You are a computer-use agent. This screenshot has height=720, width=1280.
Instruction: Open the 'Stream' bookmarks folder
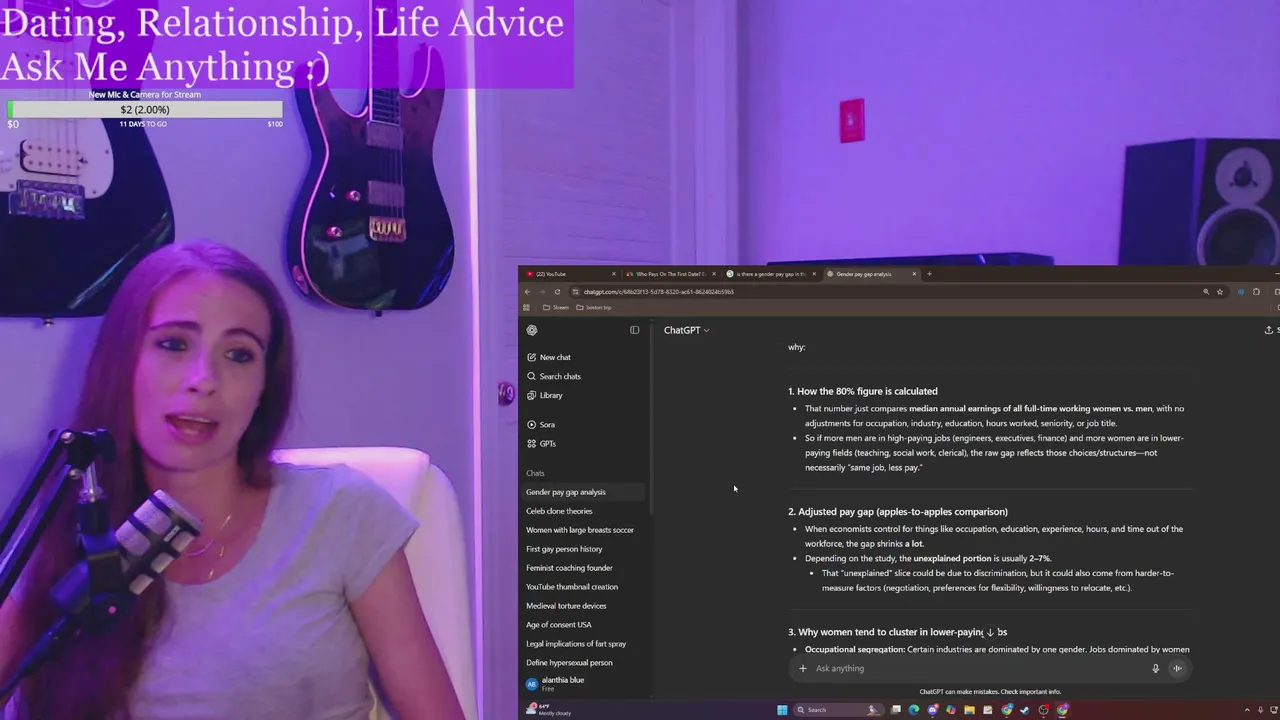pos(555,308)
